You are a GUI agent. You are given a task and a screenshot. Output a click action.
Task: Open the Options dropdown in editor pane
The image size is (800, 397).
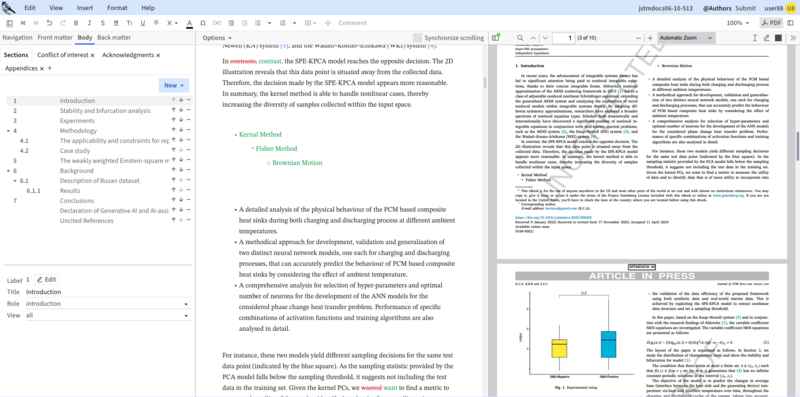pos(217,38)
